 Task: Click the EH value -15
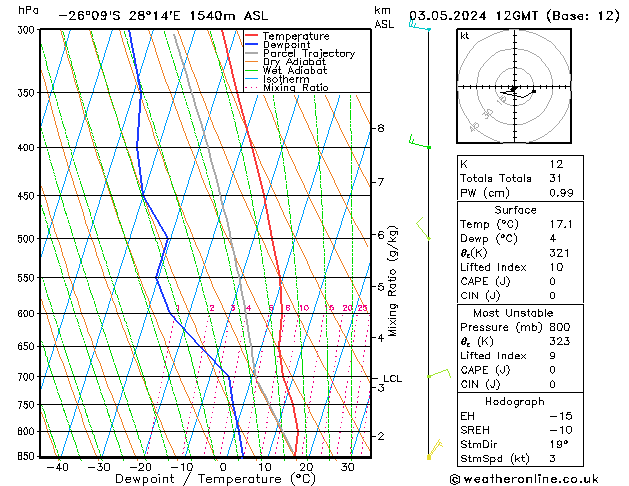tap(561, 416)
